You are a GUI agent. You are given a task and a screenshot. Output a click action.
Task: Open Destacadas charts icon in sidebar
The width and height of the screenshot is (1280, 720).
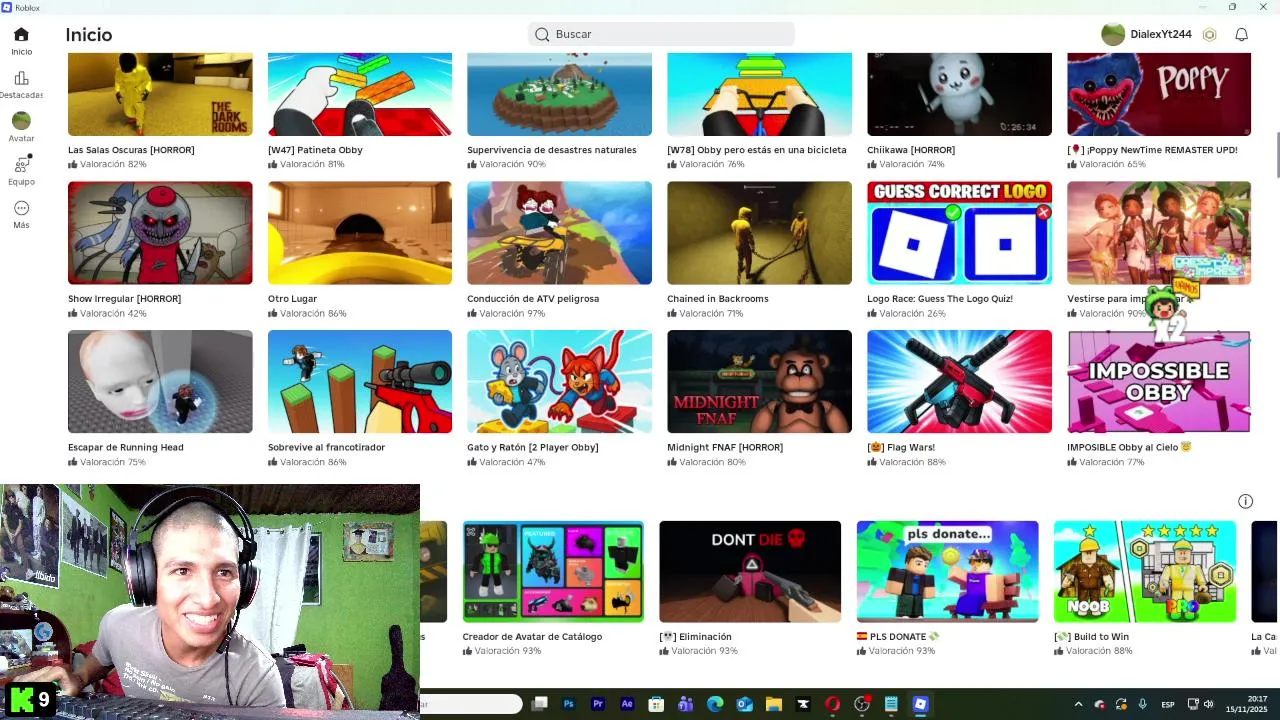point(21,78)
